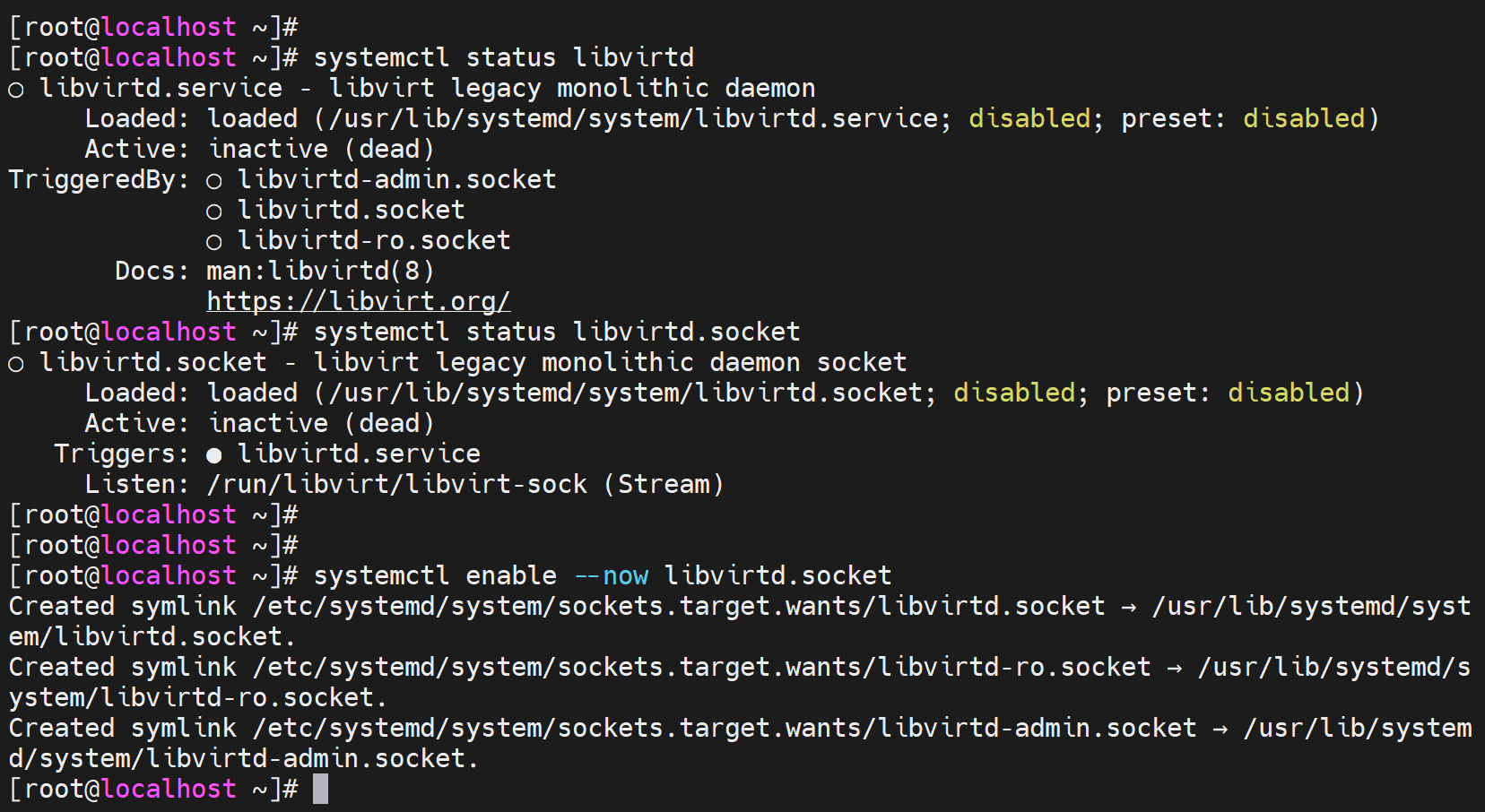Click the man:libvirtd(8) docs reference
This screenshot has width=1485, height=812.
click(320, 271)
